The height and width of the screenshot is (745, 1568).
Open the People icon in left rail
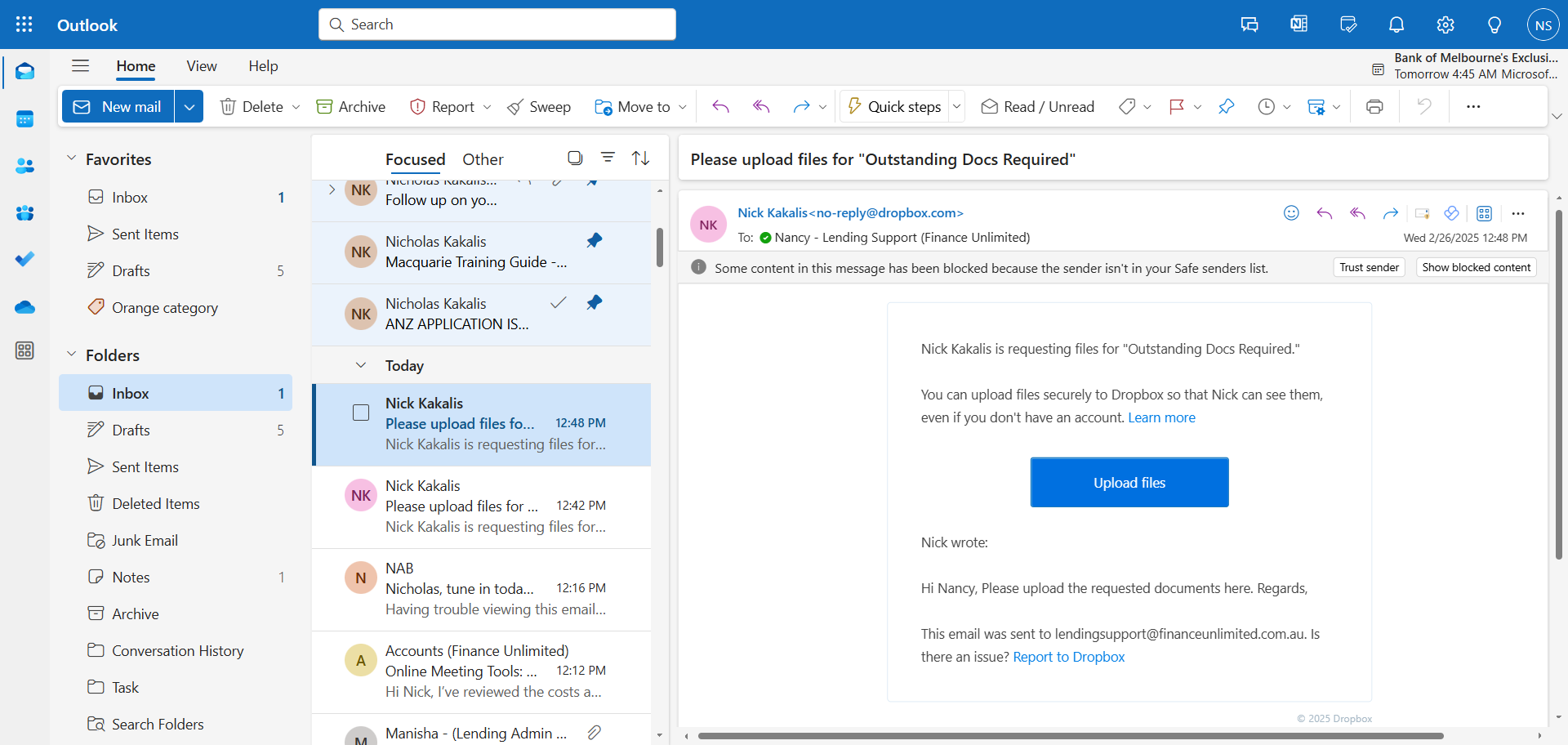(x=24, y=166)
